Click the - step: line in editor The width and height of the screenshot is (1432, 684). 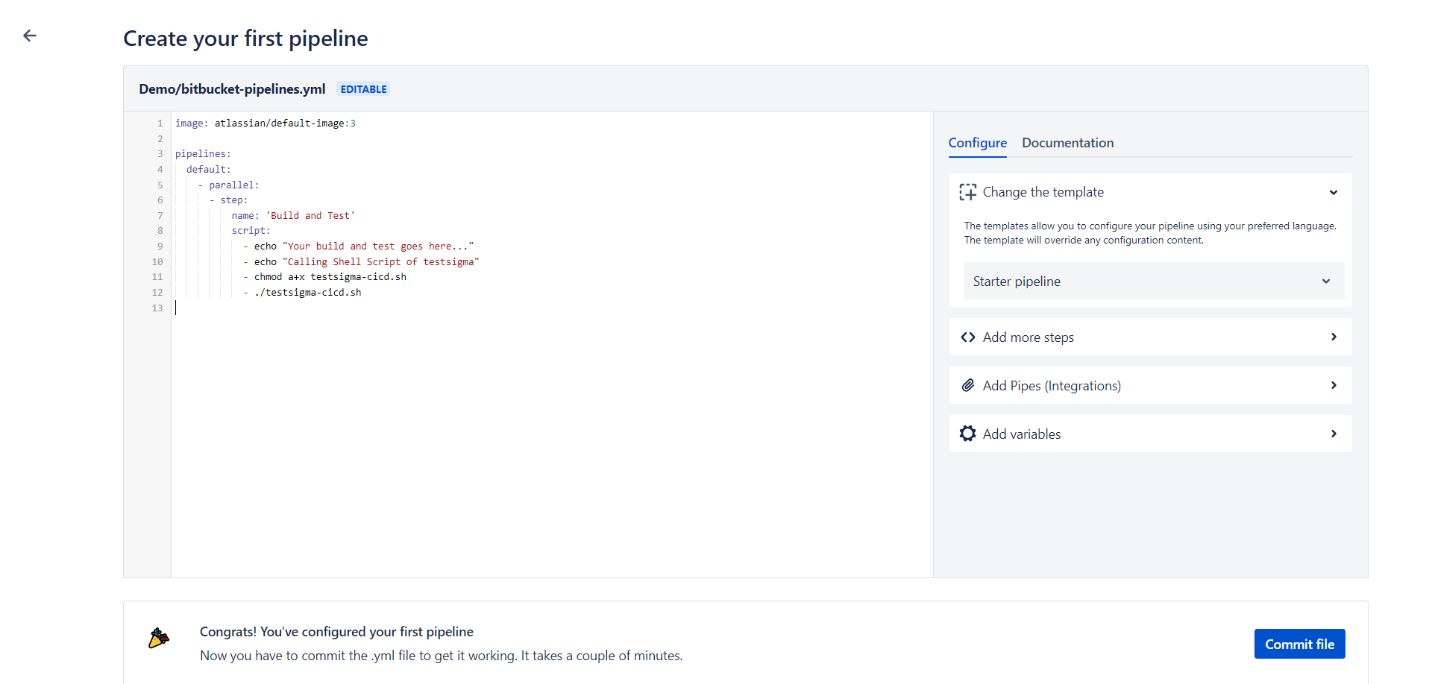click(228, 200)
